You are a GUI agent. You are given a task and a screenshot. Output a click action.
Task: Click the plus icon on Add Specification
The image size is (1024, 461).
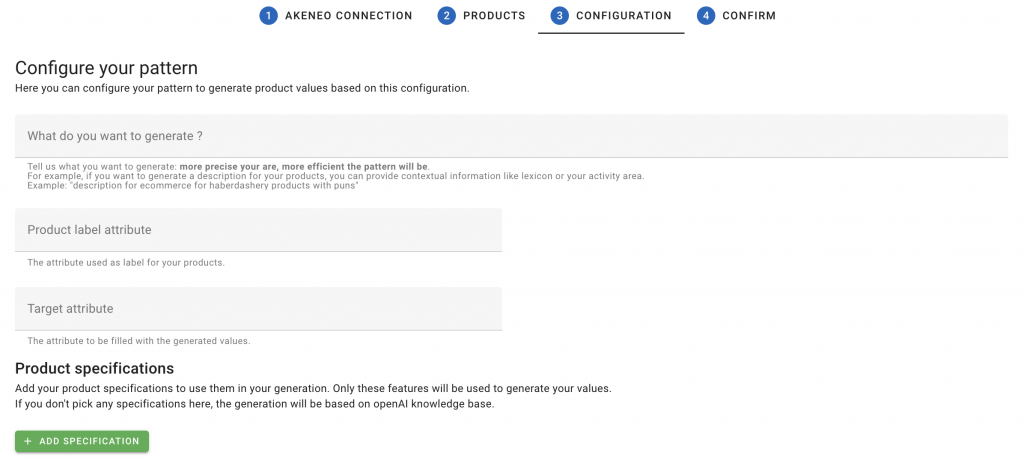point(27,441)
